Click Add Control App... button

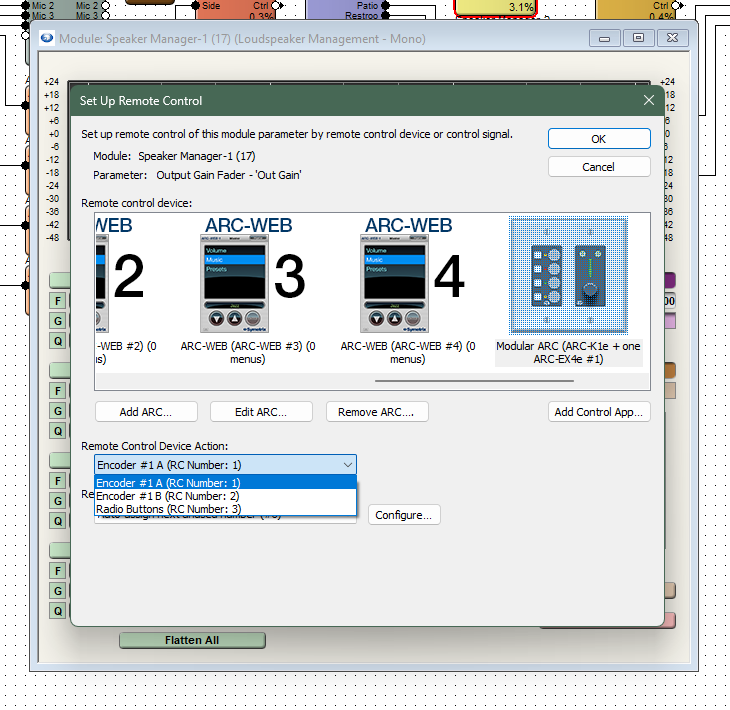[599, 412]
